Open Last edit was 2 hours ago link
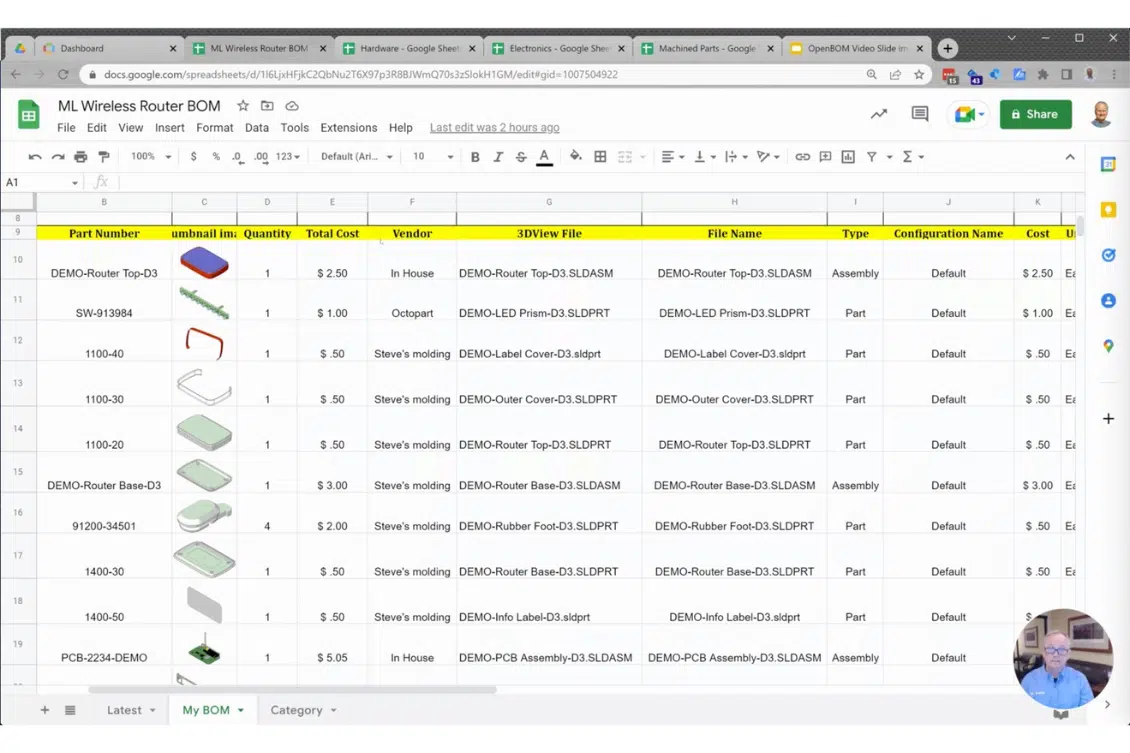The image size is (1130, 753). point(494,128)
